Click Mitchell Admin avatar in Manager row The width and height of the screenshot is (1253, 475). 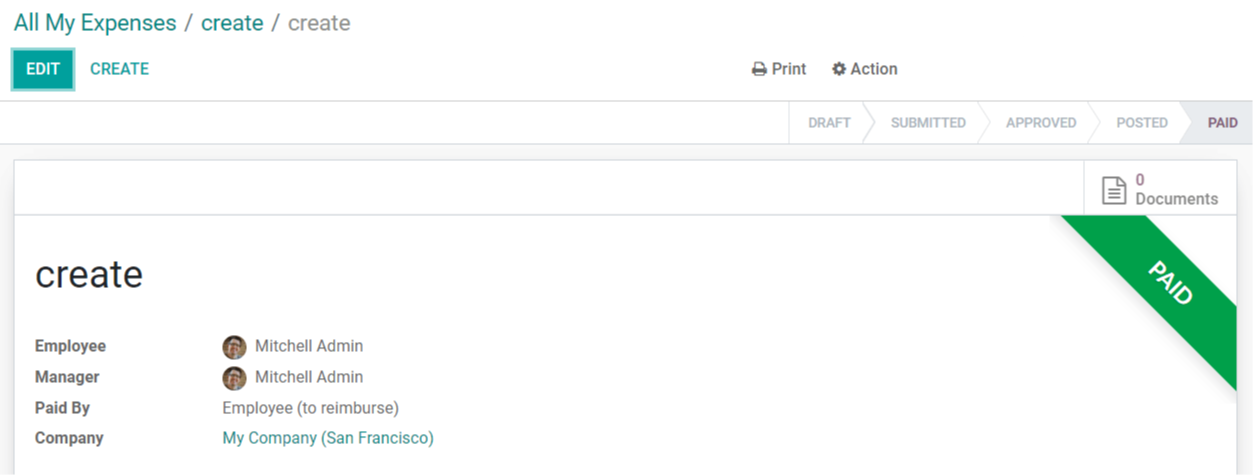point(234,378)
